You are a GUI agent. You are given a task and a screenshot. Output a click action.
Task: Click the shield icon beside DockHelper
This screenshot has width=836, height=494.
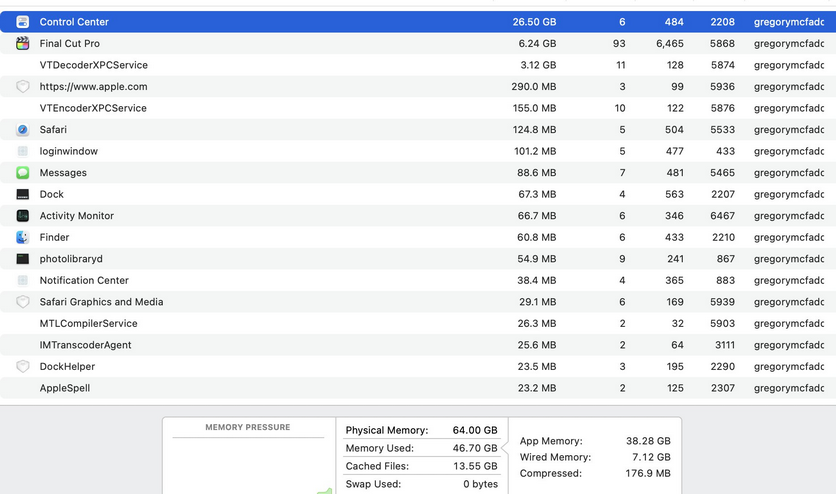(x=23, y=367)
